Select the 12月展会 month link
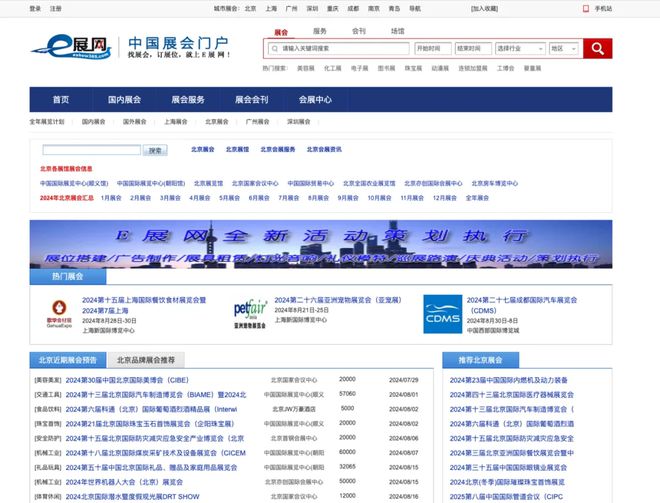This screenshot has width=660, height=503. (x=444, y=198)
